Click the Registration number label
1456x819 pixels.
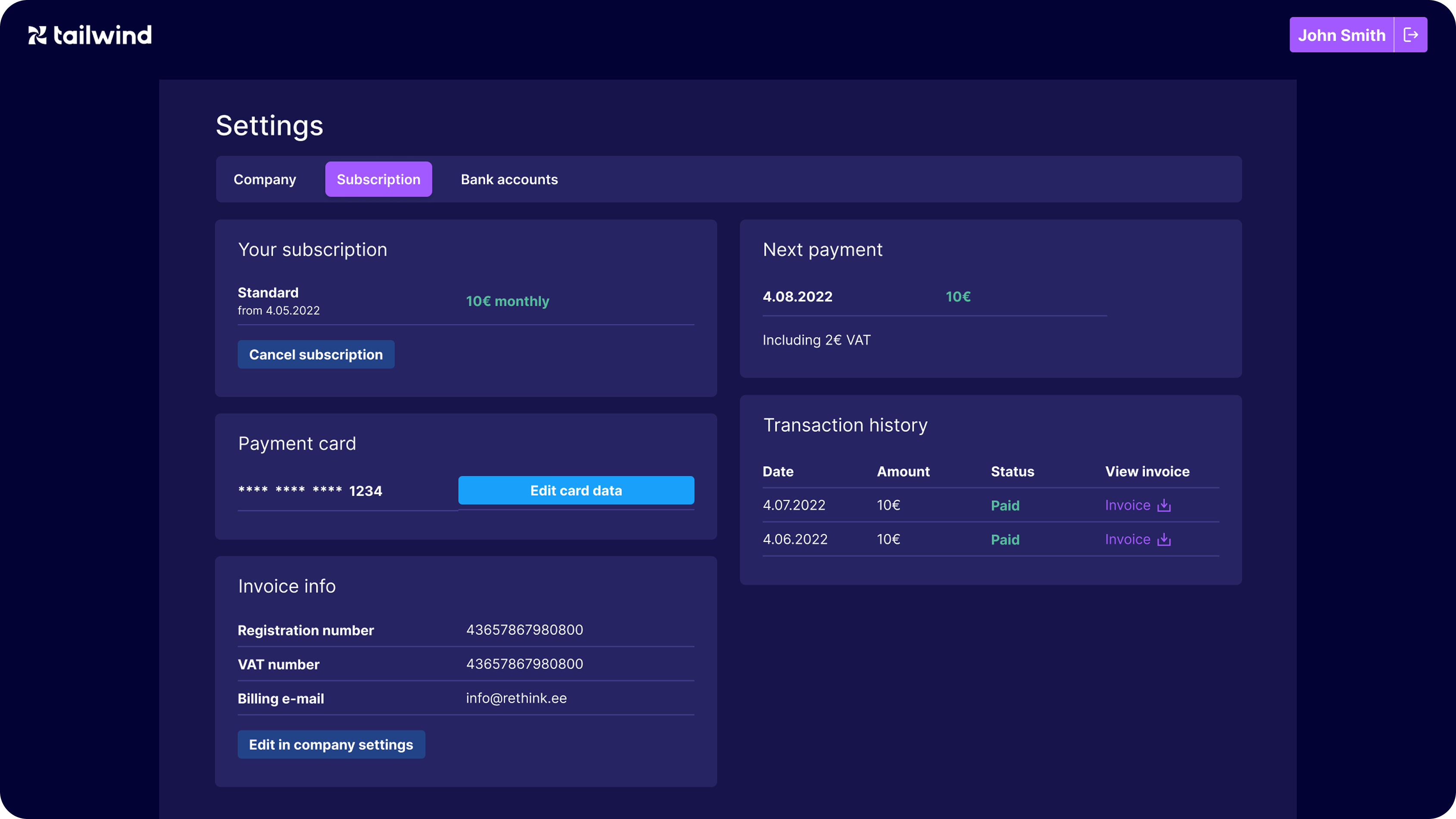pyautogui.click(x=306, y=630)
